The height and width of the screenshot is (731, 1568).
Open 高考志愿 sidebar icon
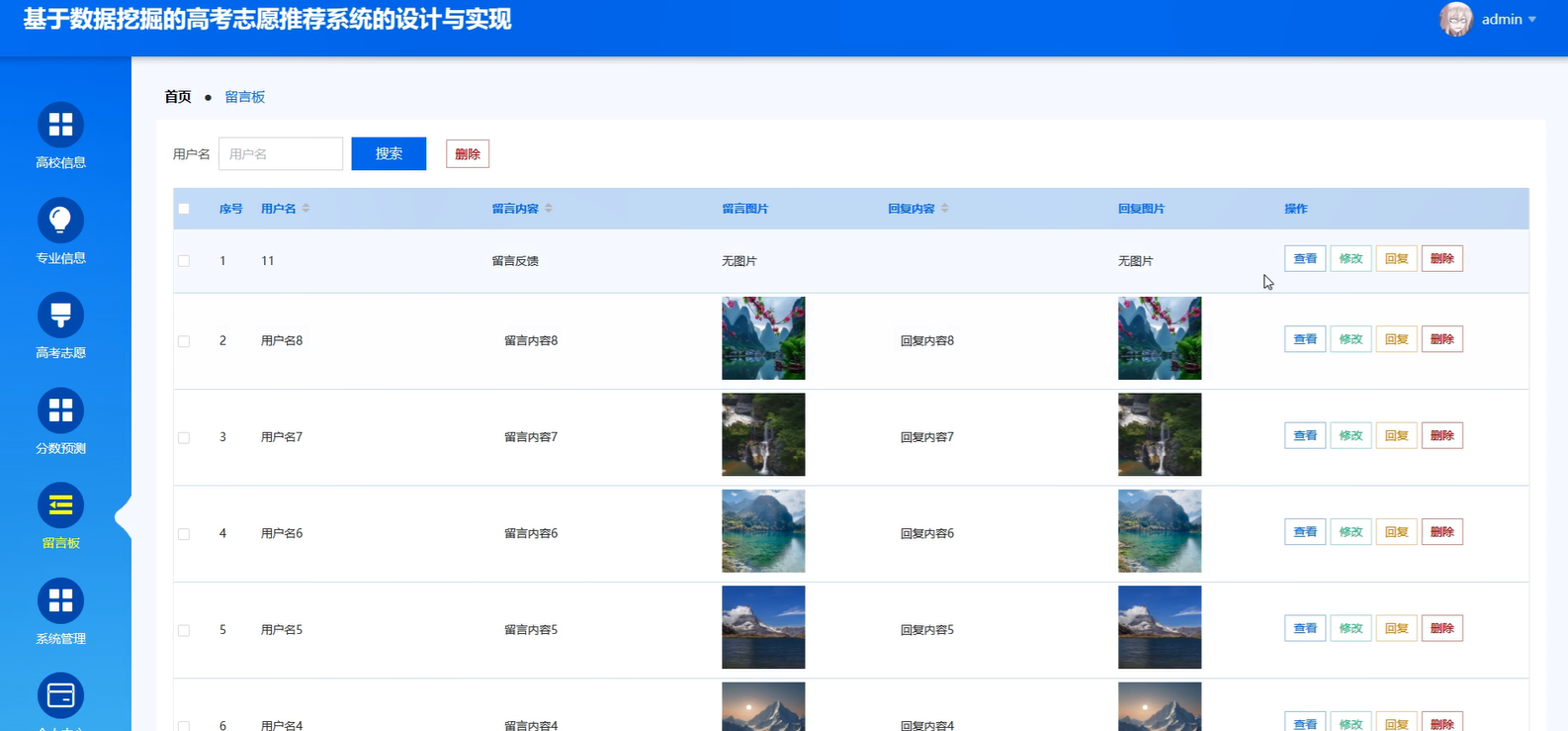pos(60,315)
